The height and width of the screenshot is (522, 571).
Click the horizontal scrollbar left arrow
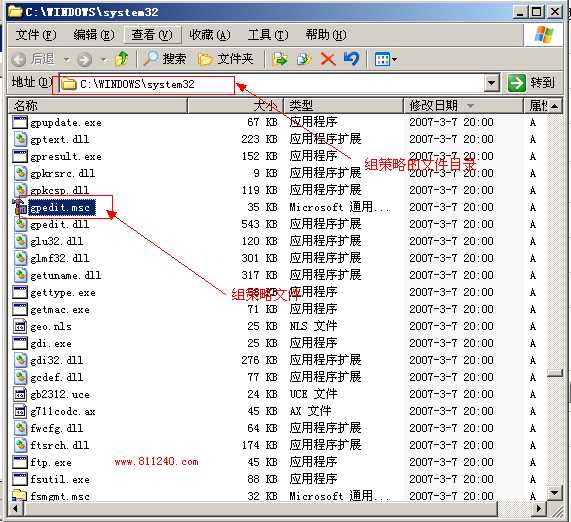pyautogui.click(x=15, y=508)
